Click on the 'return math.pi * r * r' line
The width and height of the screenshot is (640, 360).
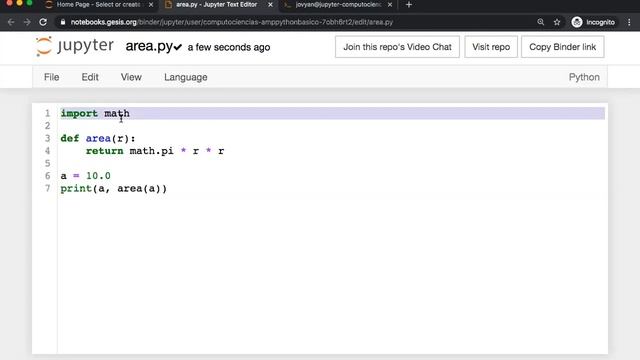click(155, 151)
